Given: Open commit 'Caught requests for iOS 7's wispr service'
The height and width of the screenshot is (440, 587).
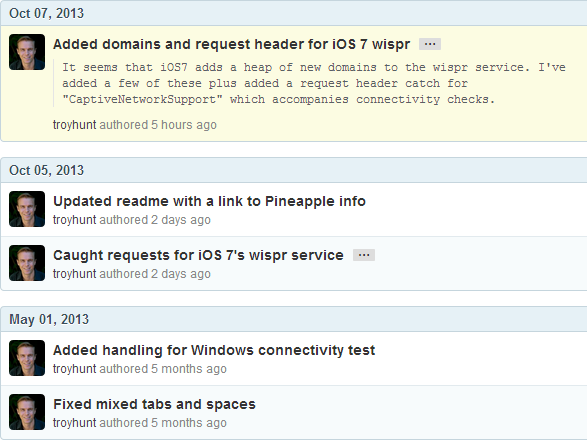Looking at the screenshot, I should (x=198, y=255).
